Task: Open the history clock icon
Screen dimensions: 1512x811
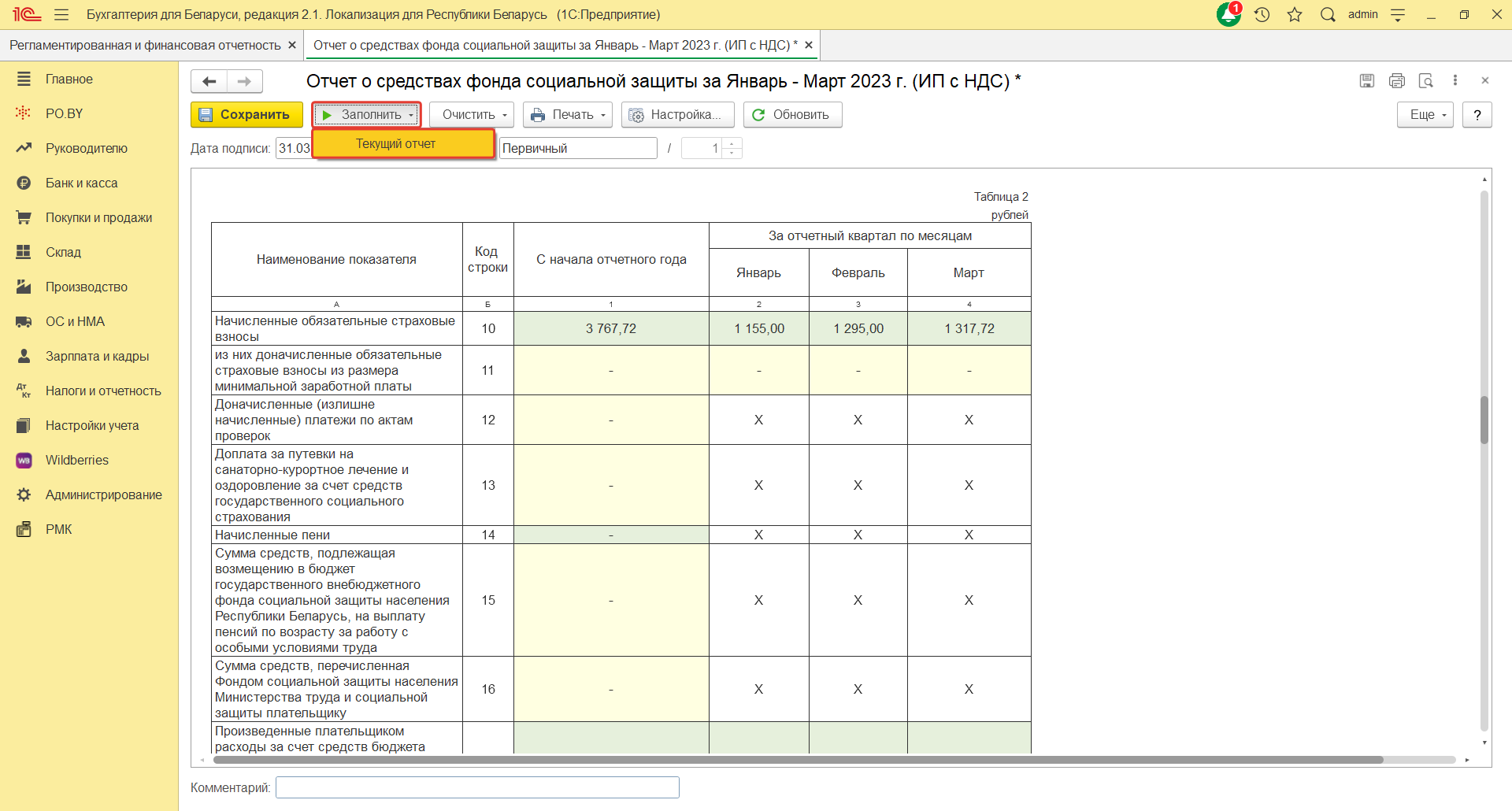Action: tap(1262, 15)
